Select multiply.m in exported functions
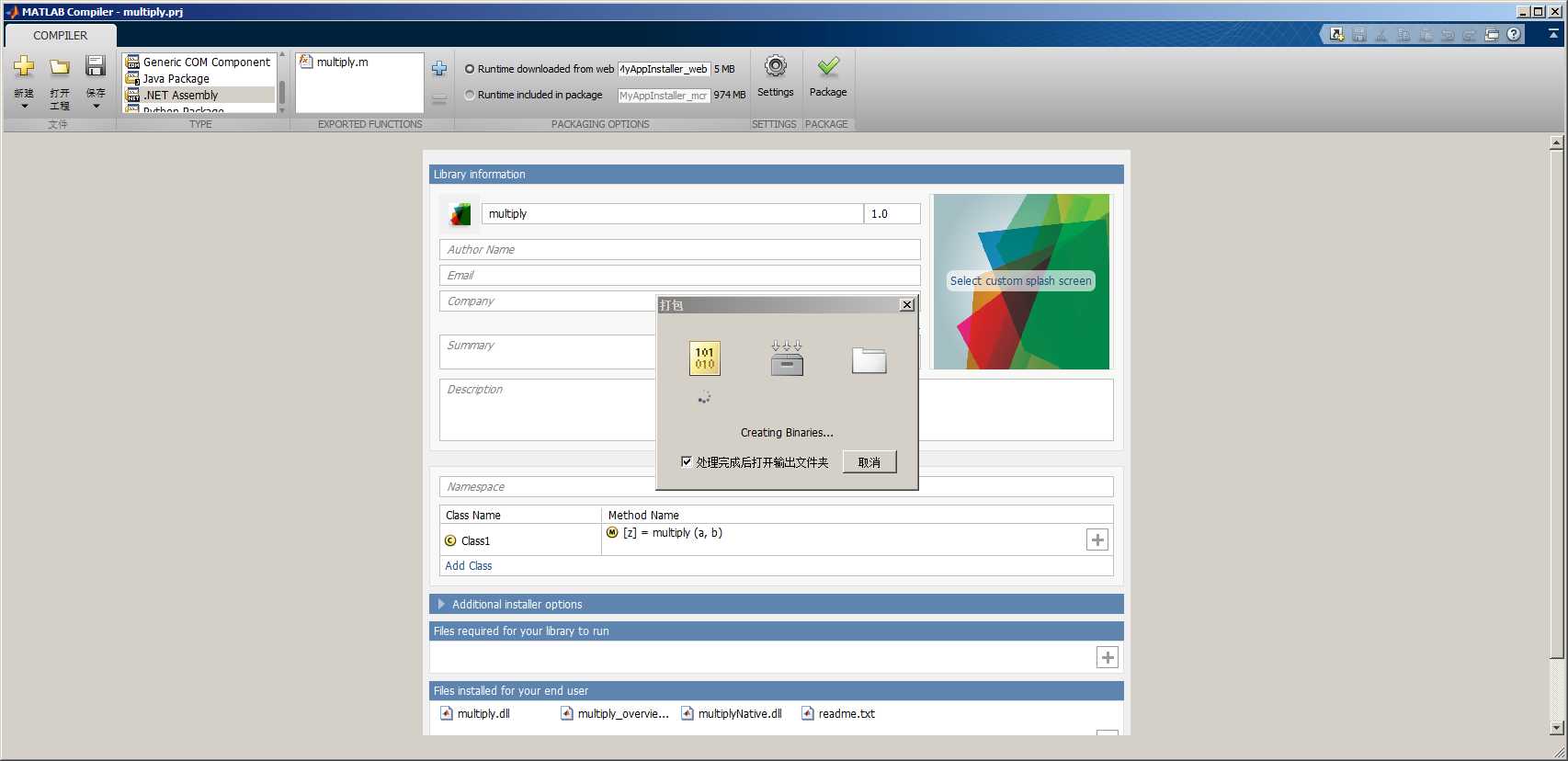 click(334, 62)
